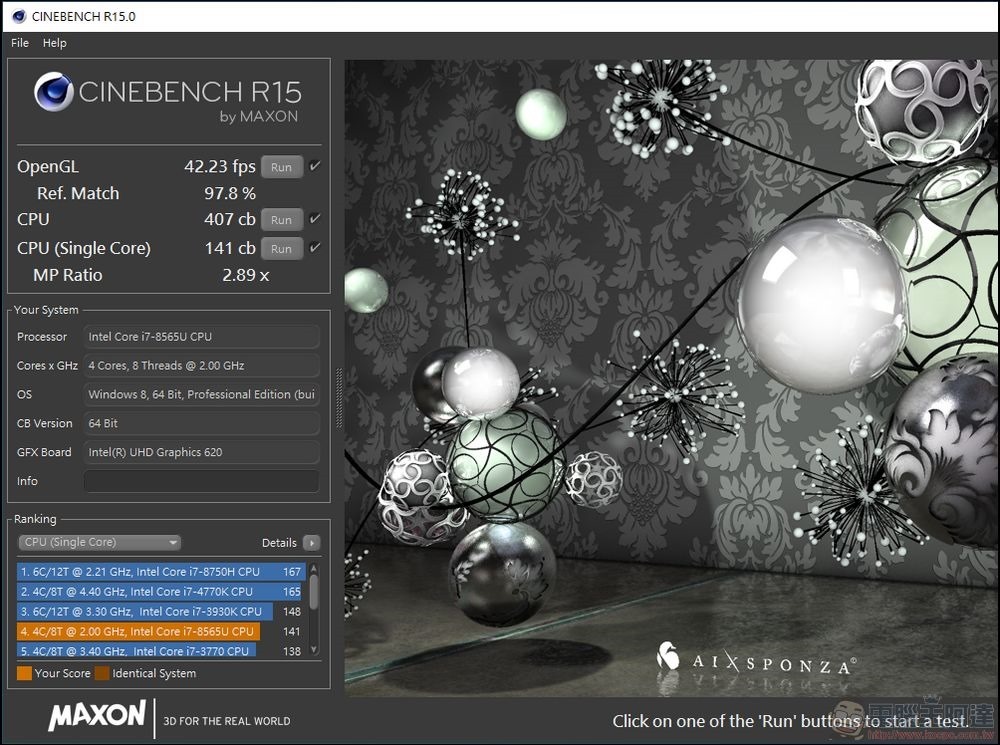Click the MP Ratio value 2.89 x
The image size is (1000, 745).
pyautogui.click(x=246, y=275)
